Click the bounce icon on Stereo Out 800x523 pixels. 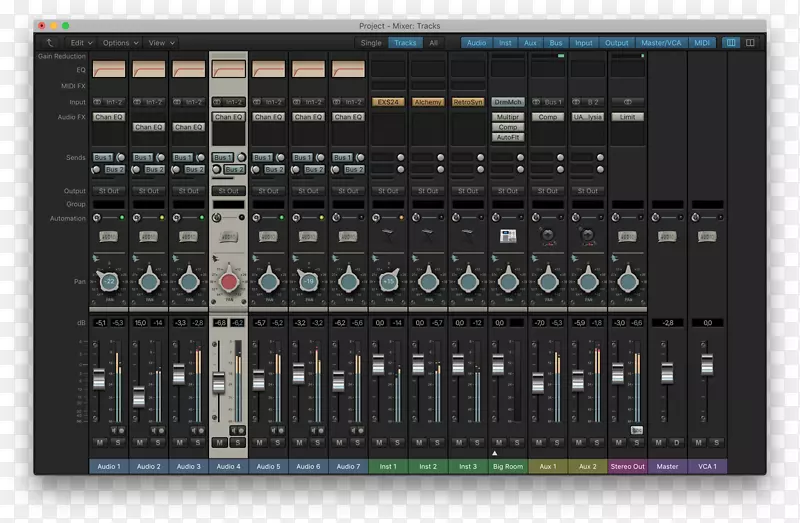pyautogui.click(x=637, y=430)
